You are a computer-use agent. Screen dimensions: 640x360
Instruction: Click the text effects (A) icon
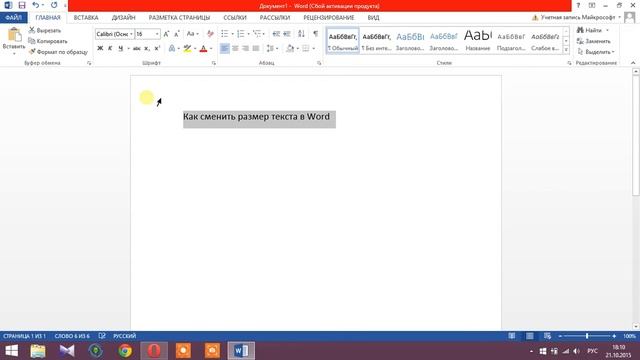(x=172, y=48)
